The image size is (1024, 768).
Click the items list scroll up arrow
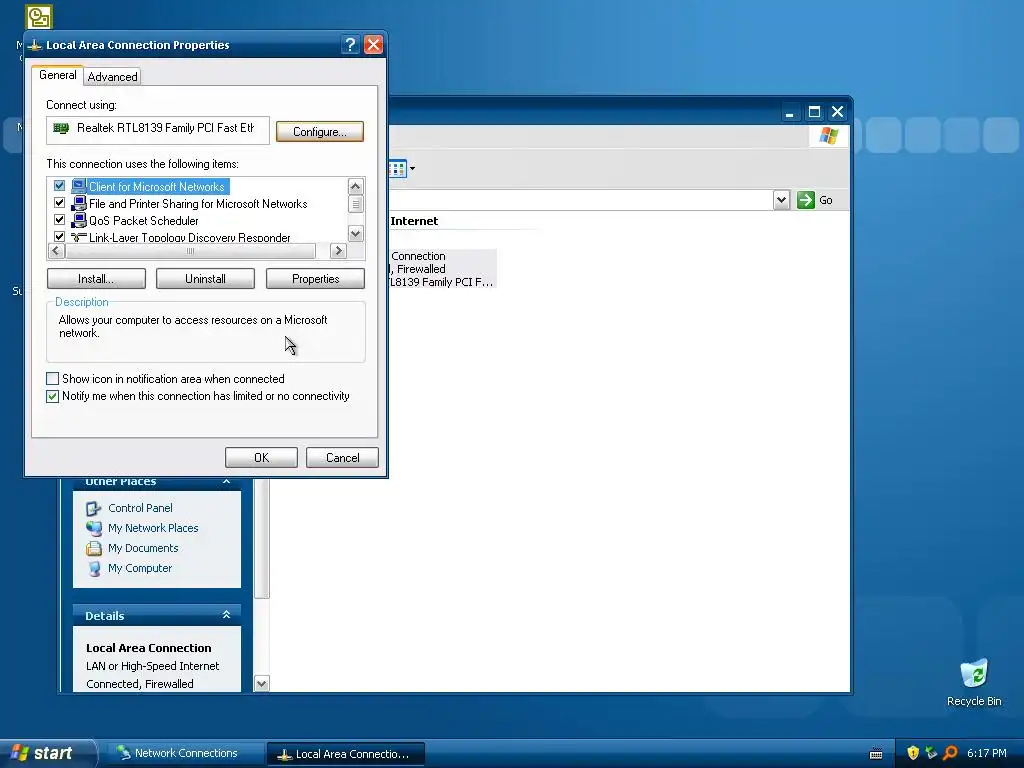[355, 186]
